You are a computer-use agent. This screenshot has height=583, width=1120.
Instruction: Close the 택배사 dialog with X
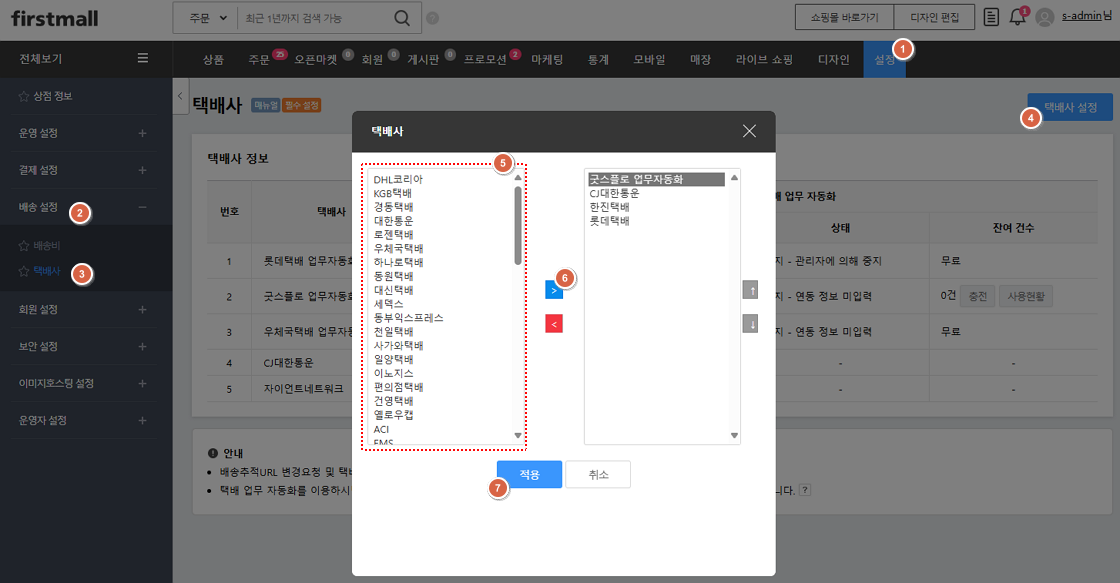[750, 131]
